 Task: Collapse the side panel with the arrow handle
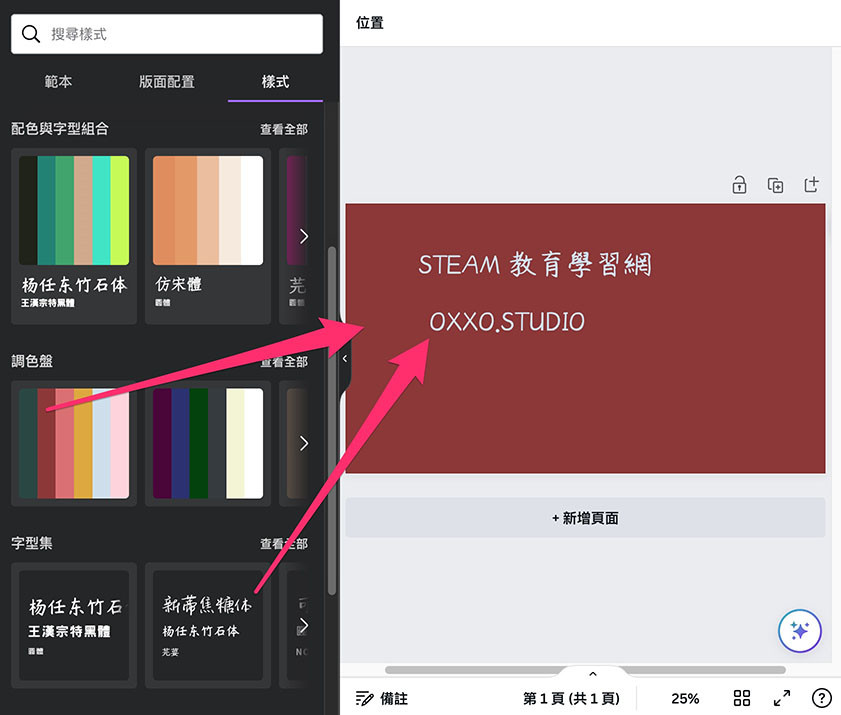pyautogui.click(x=345, y=358)
